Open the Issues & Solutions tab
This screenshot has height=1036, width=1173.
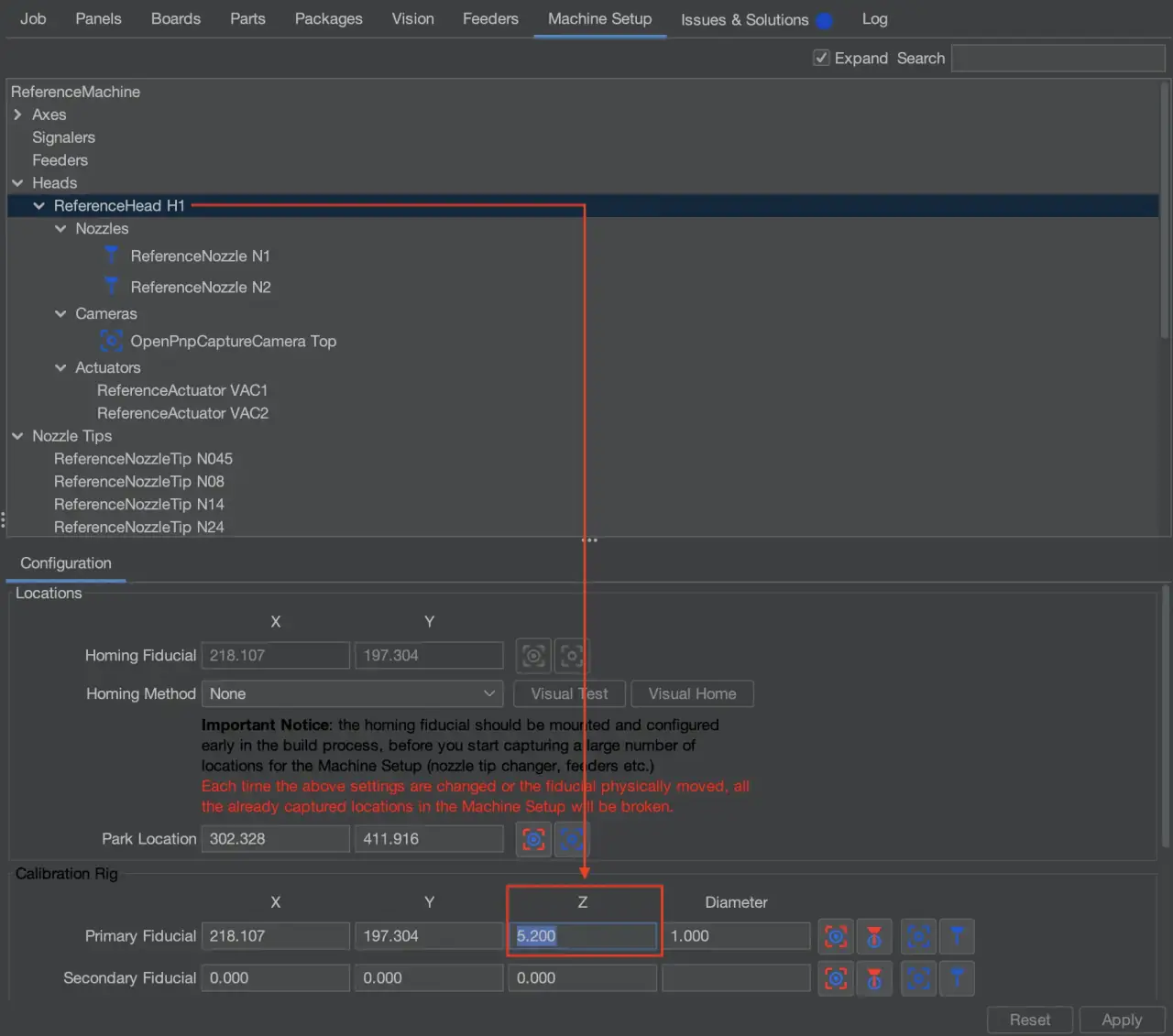point(744,20)
